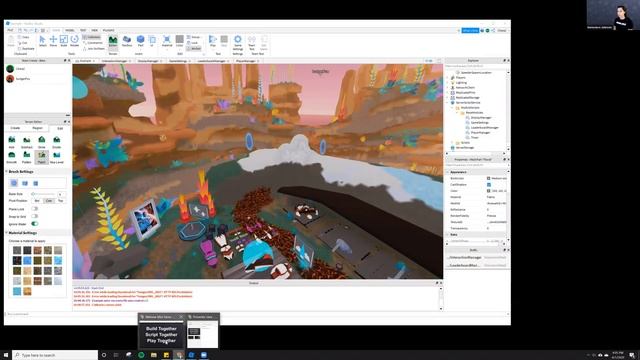Toggle the CastShadow checkbox in Properties

point(489,184)
